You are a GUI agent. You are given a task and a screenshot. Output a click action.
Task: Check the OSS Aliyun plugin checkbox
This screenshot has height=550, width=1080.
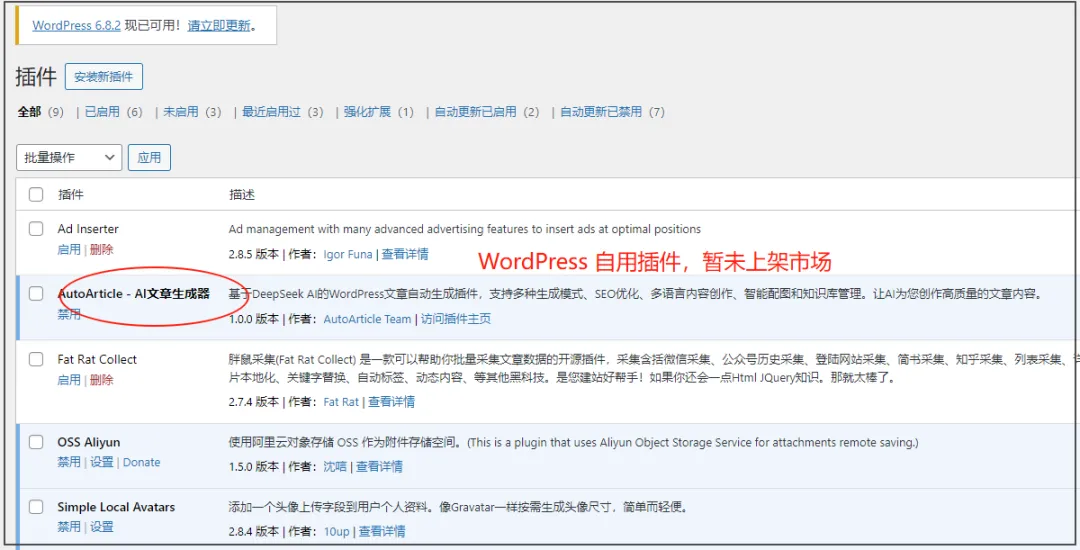point(36,442)
